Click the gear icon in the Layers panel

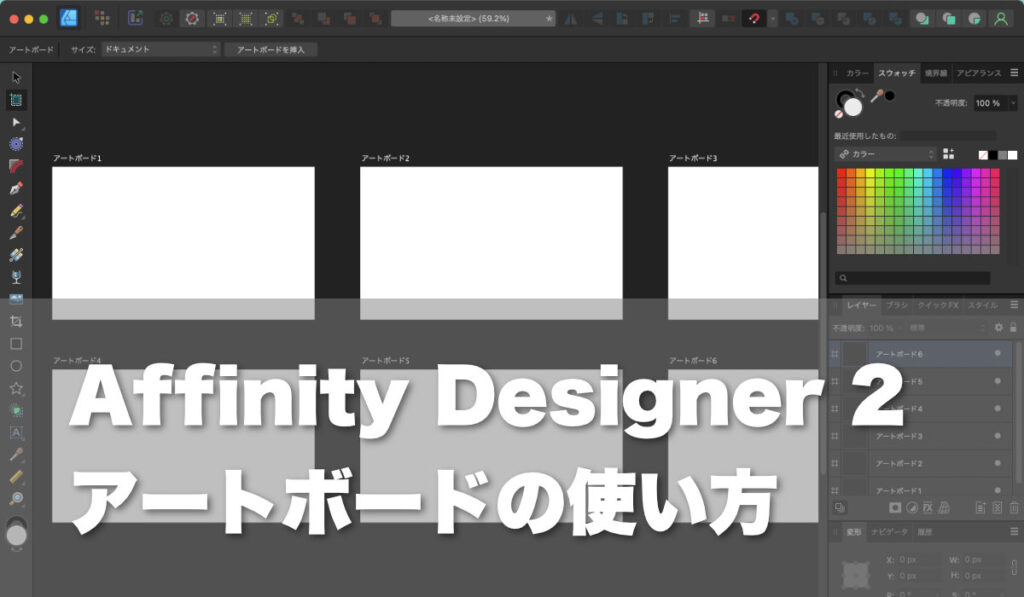999,327
